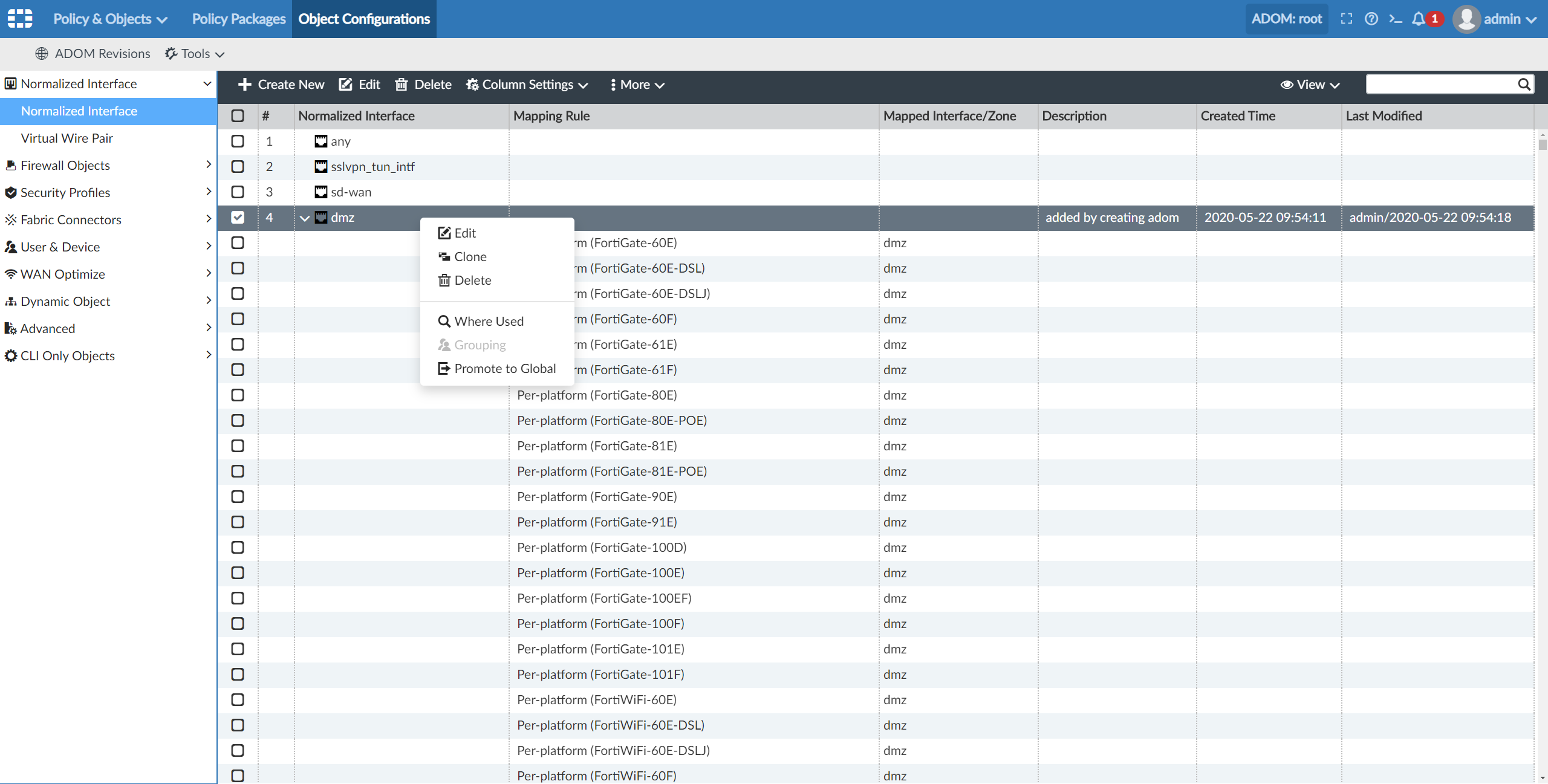Viewport: 1548px width, 784px height.
Task: Click the Create New button
Action: click(x=281, y=85)
